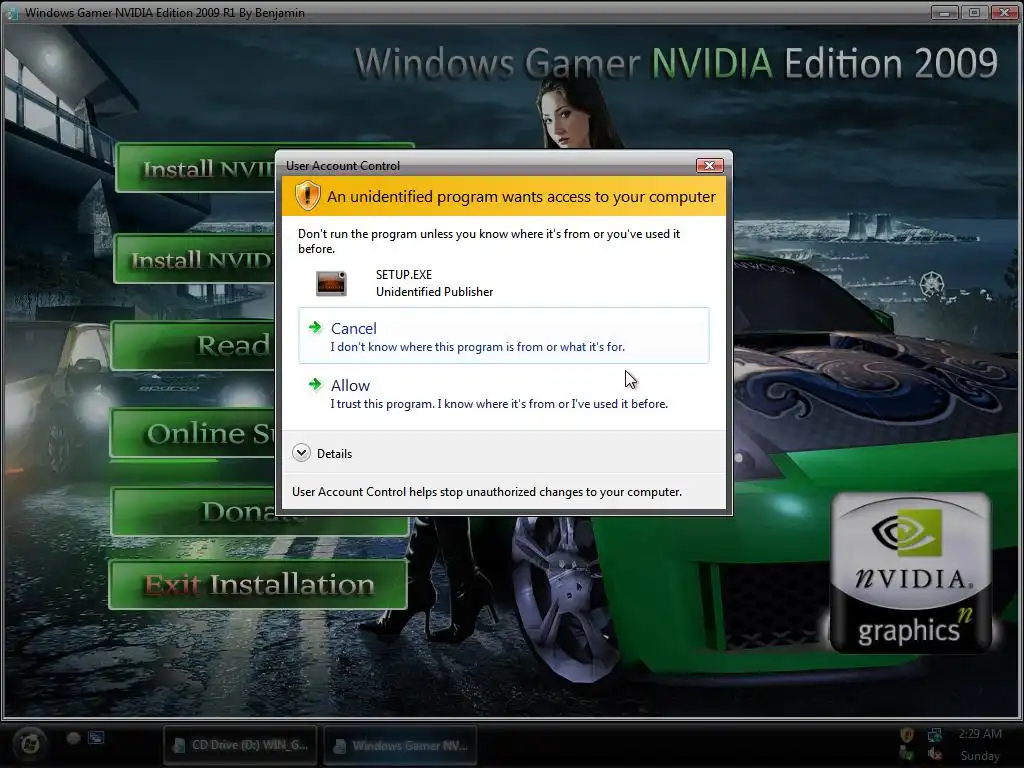Open Online Support button in installer
1024x768 pixels.
pyautogui.click(x=193, y=433)
